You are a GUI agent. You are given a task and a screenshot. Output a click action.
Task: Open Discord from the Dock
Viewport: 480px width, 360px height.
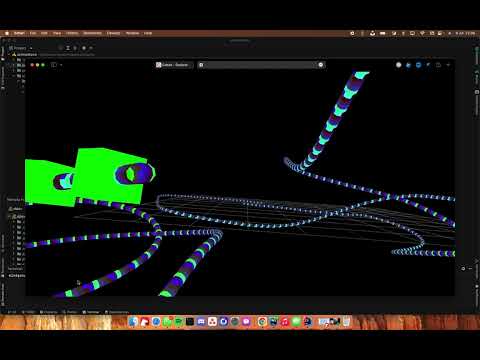pos(201,322)
